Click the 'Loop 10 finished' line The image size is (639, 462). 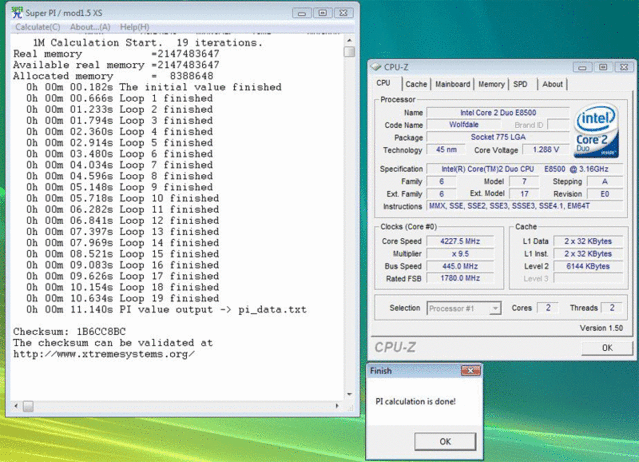[123, 198]
